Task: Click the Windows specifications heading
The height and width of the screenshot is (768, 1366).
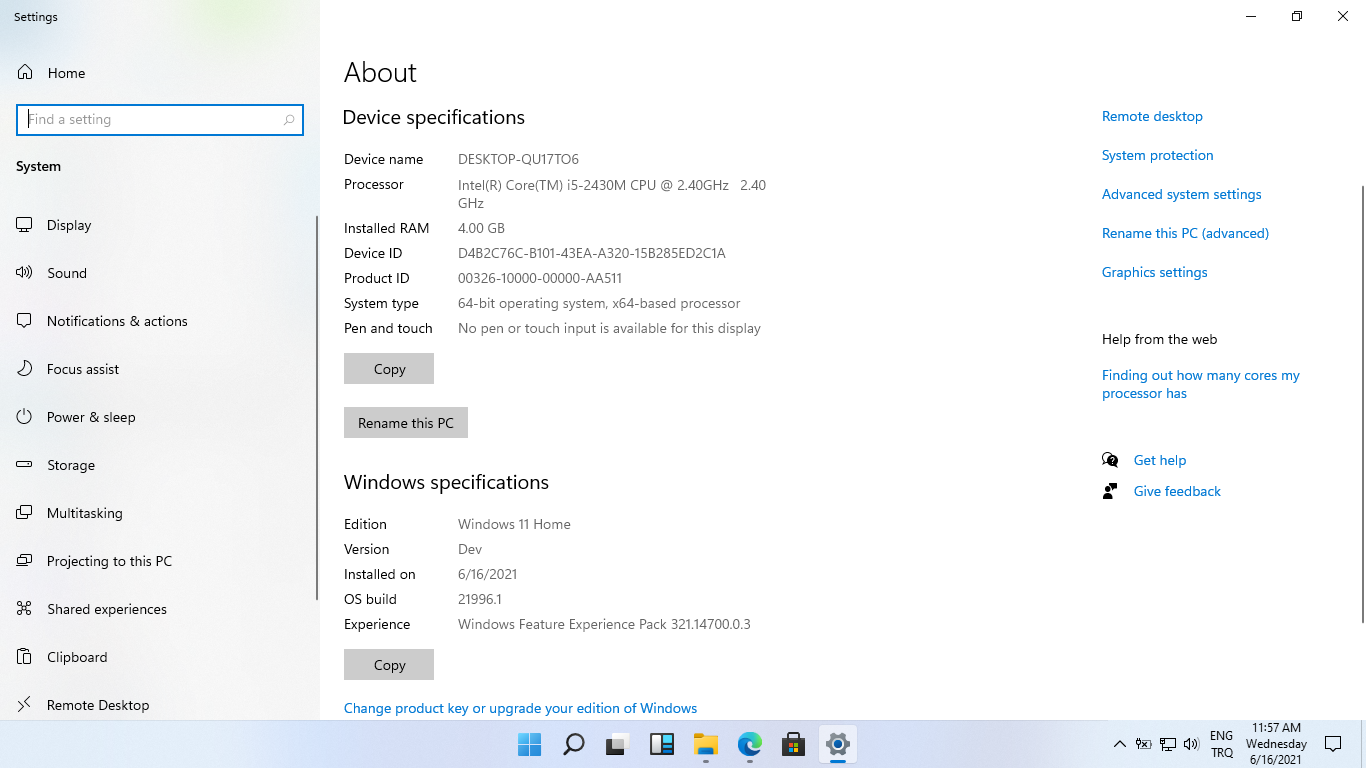Action: pyautogui.click(x=446, y=482)
